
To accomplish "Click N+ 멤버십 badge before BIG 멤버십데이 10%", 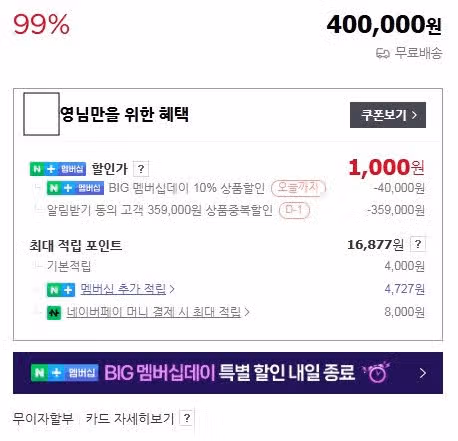I will [x=75, y=188].
